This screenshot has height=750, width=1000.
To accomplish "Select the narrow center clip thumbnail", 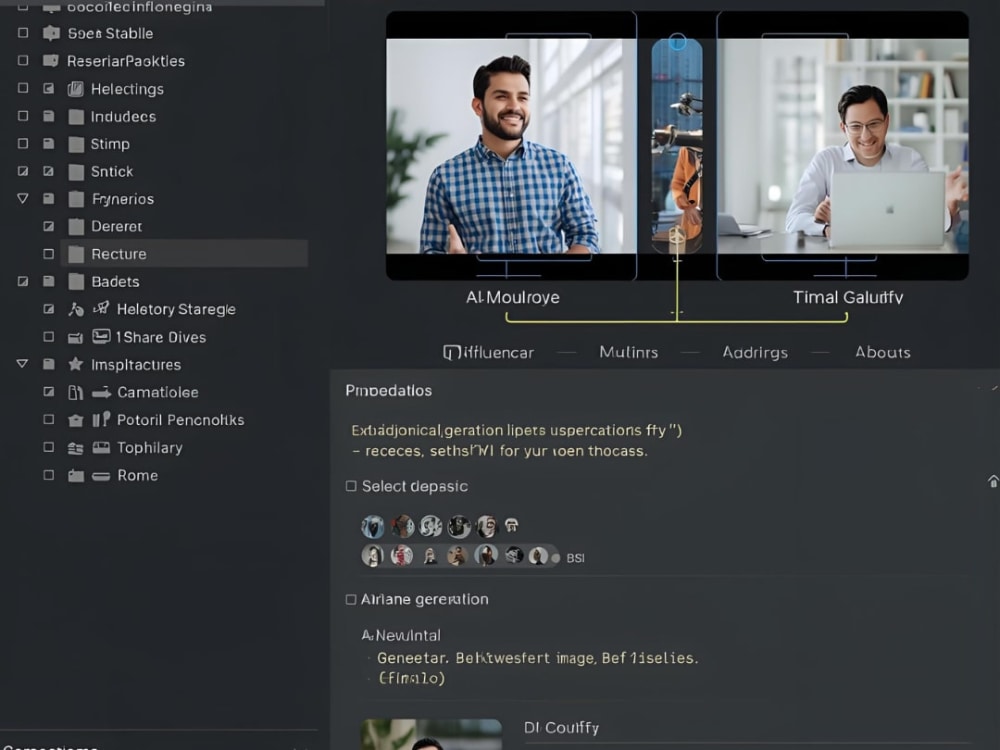I will pyautogui.click(x=677, y=146).
